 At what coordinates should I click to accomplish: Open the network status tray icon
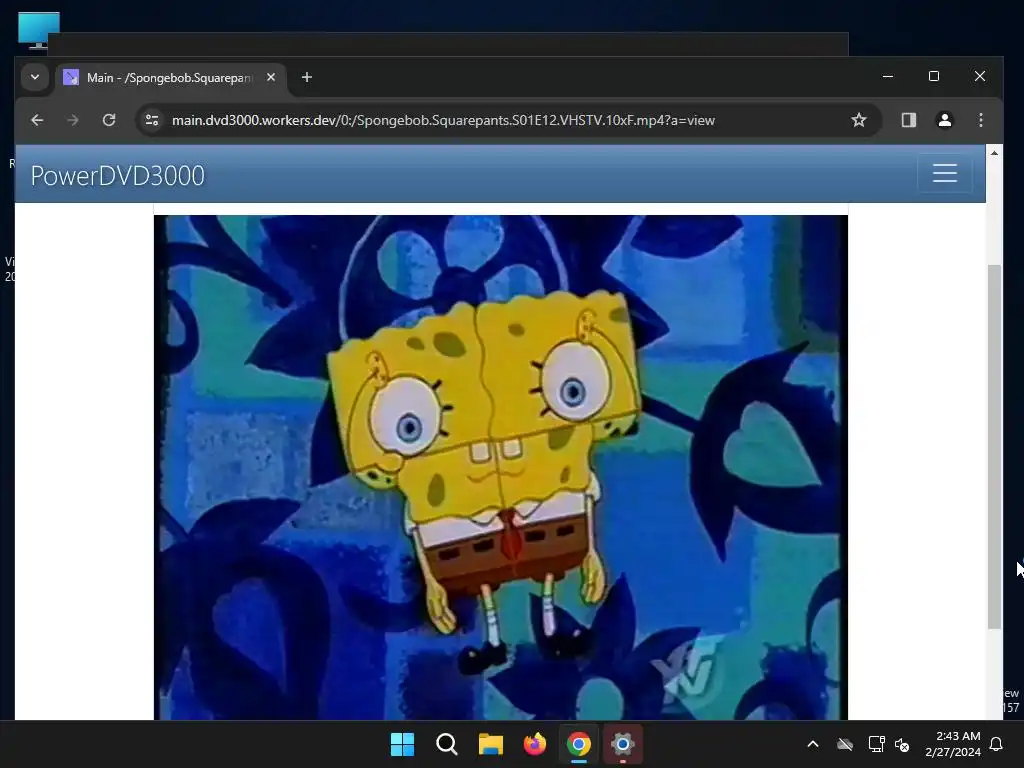[876, 744]
